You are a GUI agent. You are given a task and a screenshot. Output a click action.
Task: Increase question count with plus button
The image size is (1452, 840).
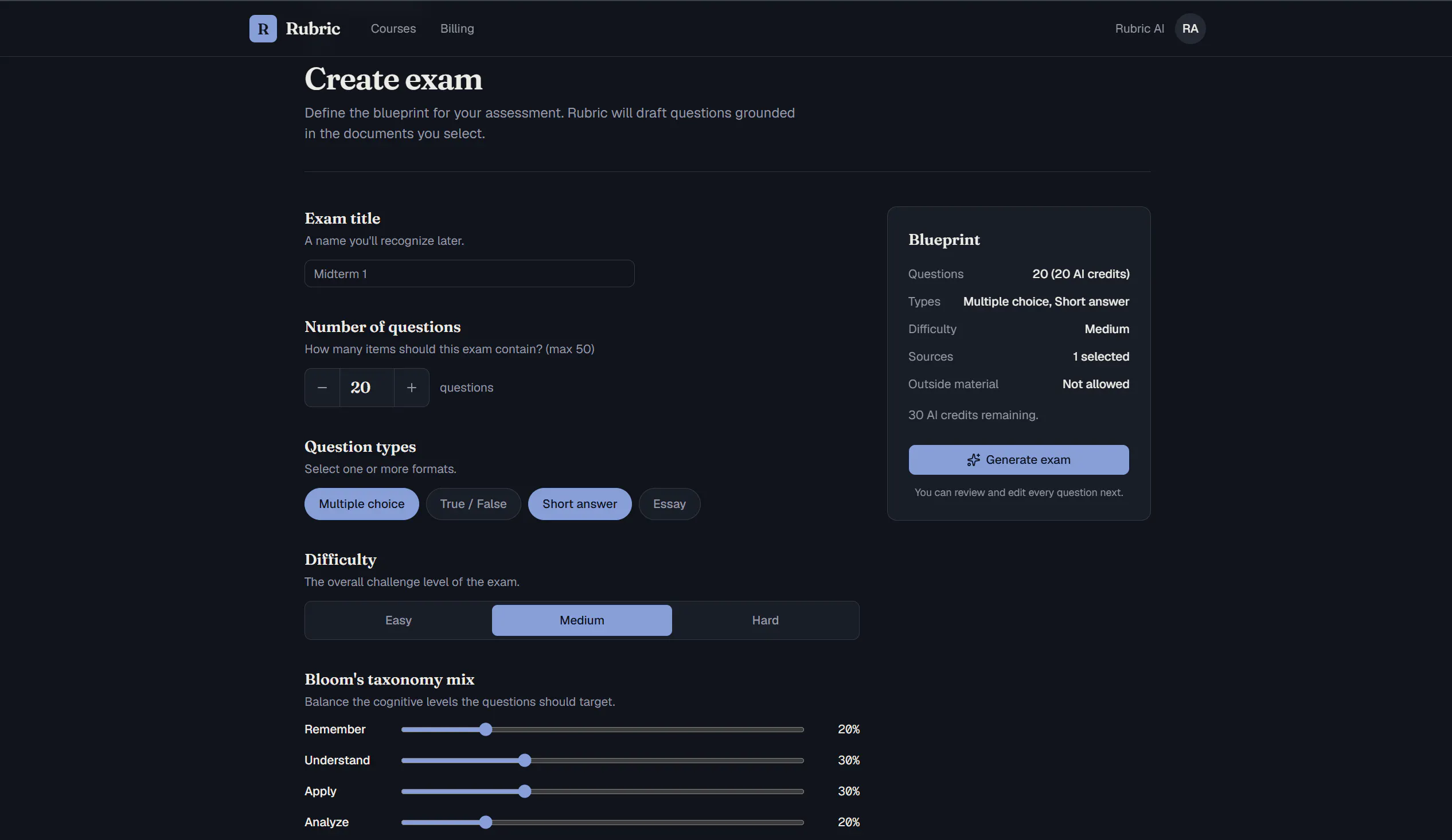point(411,387)
